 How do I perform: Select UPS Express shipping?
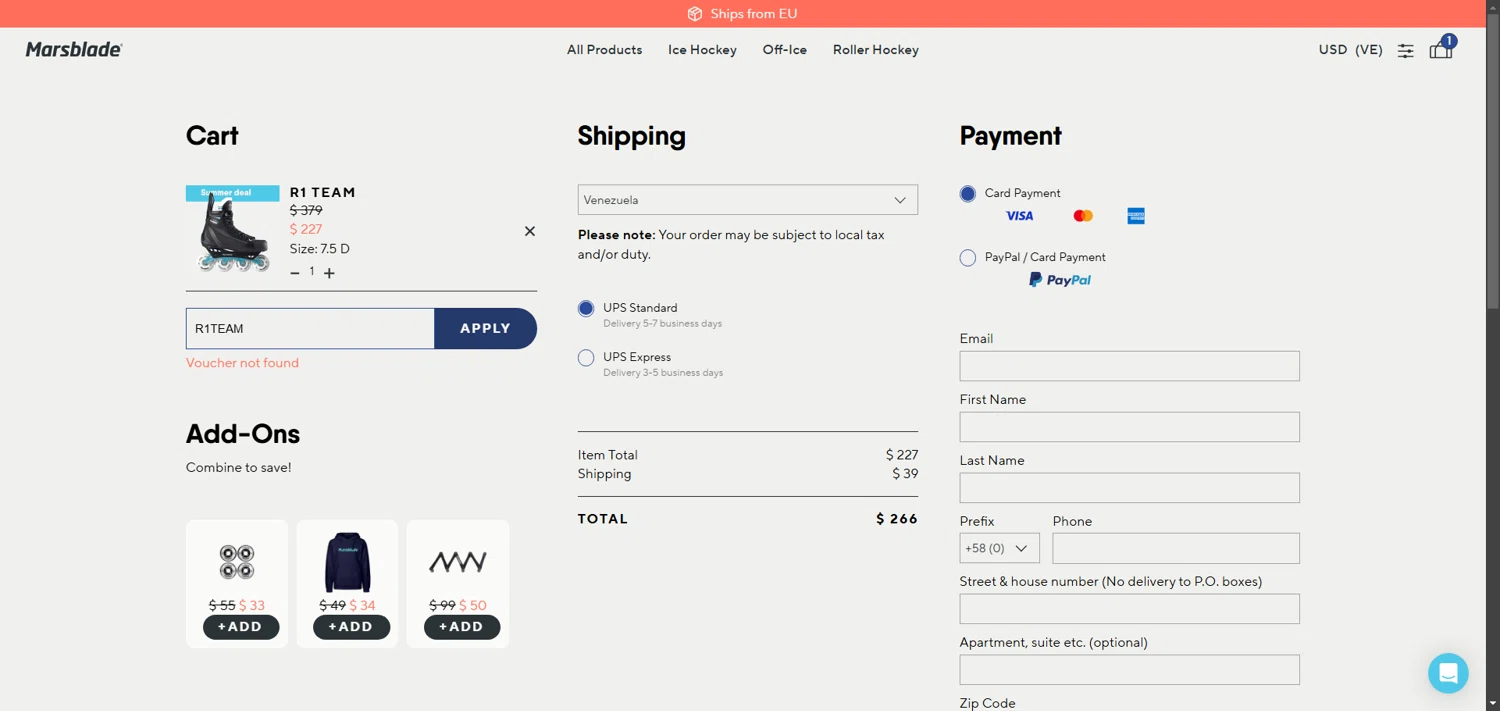[x=586, y=358]
